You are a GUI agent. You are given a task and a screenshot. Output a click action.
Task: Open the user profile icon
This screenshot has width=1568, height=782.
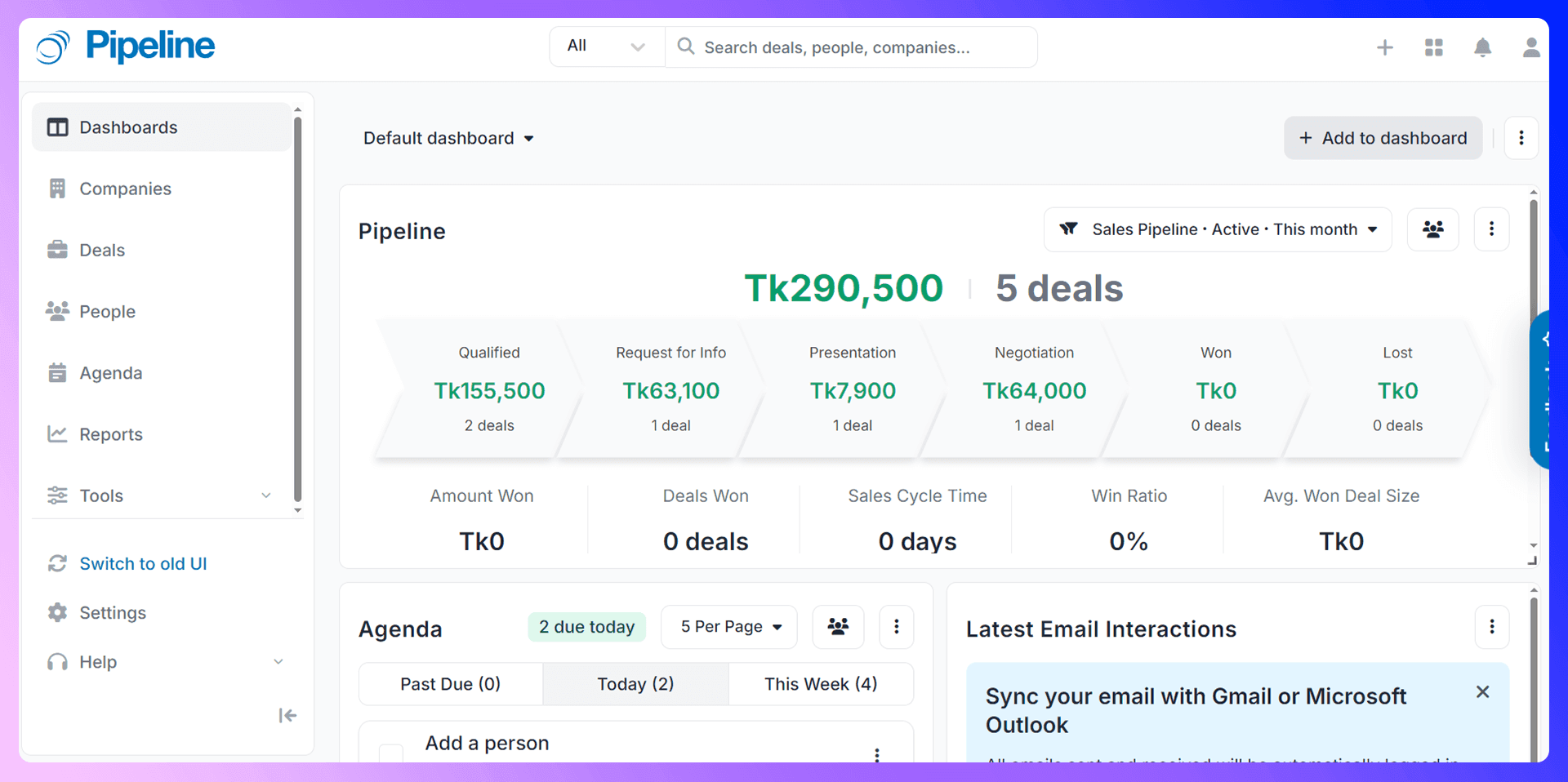point(1531,47)
